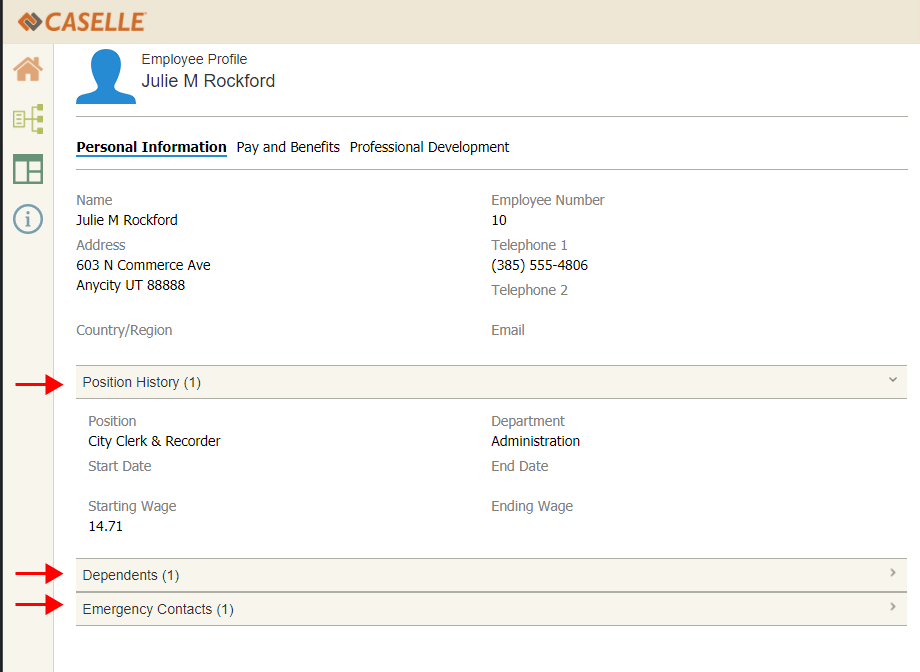Open the Professional Development tab
920x672 pixels.
pos(429,147)
